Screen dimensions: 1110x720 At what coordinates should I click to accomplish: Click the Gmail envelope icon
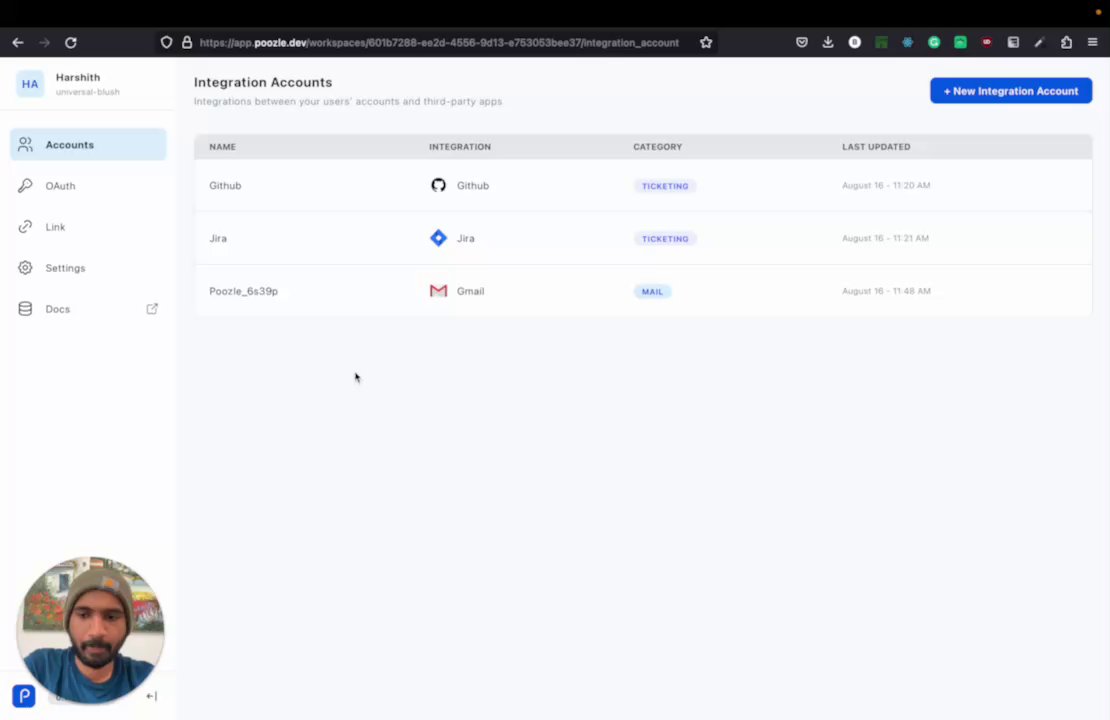[438, 291]
